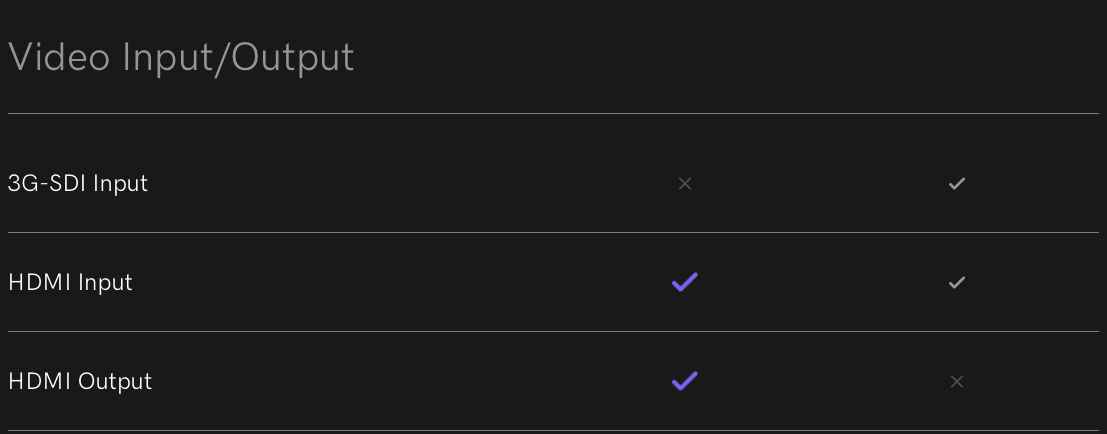Click the divider line below the HDMI Output row

tap(554, 430)
